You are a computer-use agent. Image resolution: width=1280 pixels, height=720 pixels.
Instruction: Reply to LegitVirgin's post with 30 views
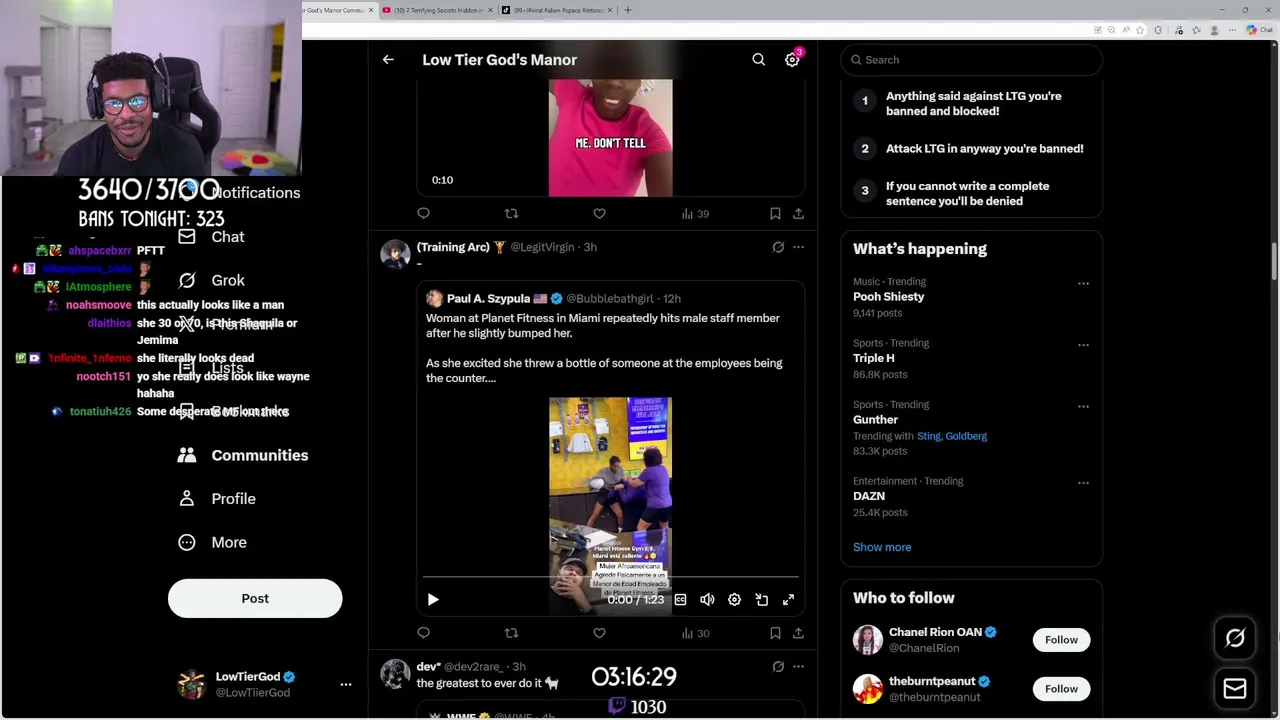424,633
